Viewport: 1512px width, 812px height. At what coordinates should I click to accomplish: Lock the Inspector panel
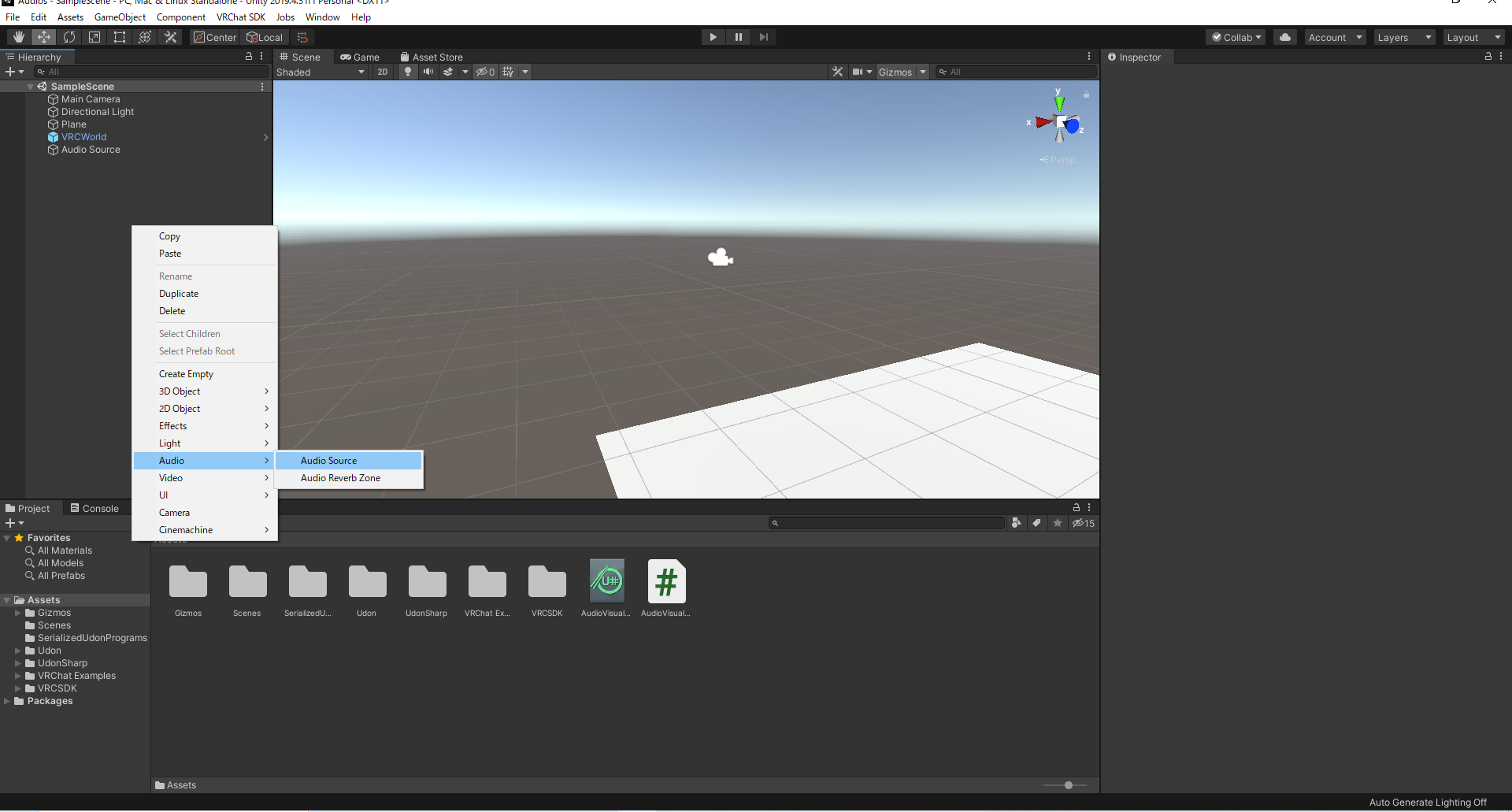coord(1488,57)
